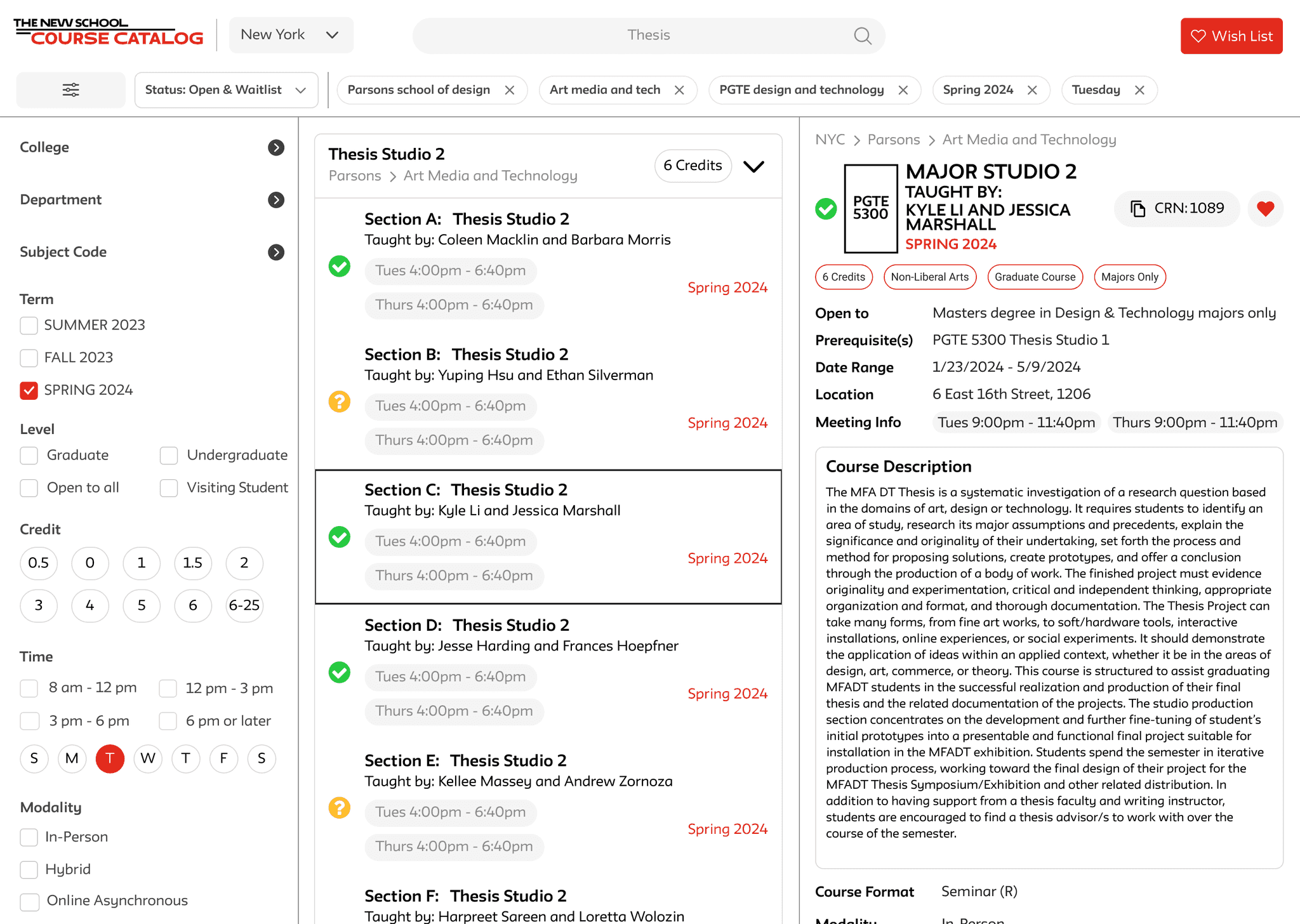Viewport: 1300px width, 924px height.
Task: Select the 0.5 credit option
Action: point(39,563)
